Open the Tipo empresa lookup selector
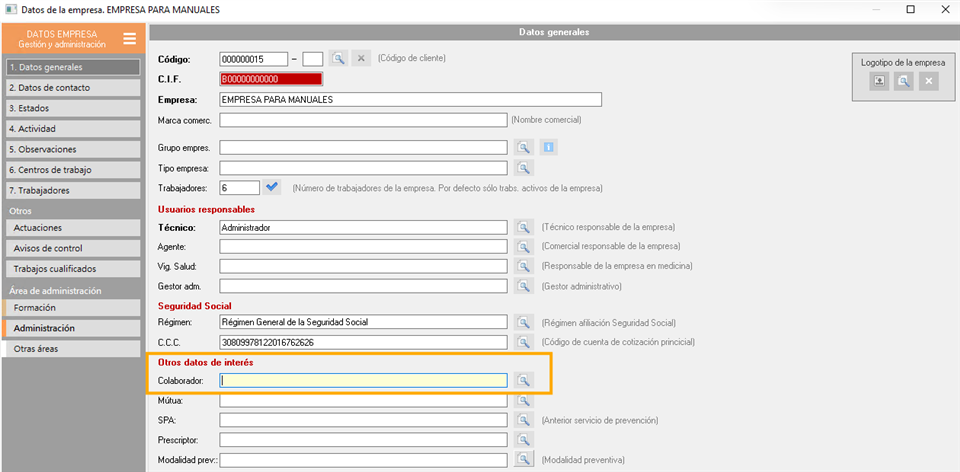960x472 pixels. click(524, 168)
